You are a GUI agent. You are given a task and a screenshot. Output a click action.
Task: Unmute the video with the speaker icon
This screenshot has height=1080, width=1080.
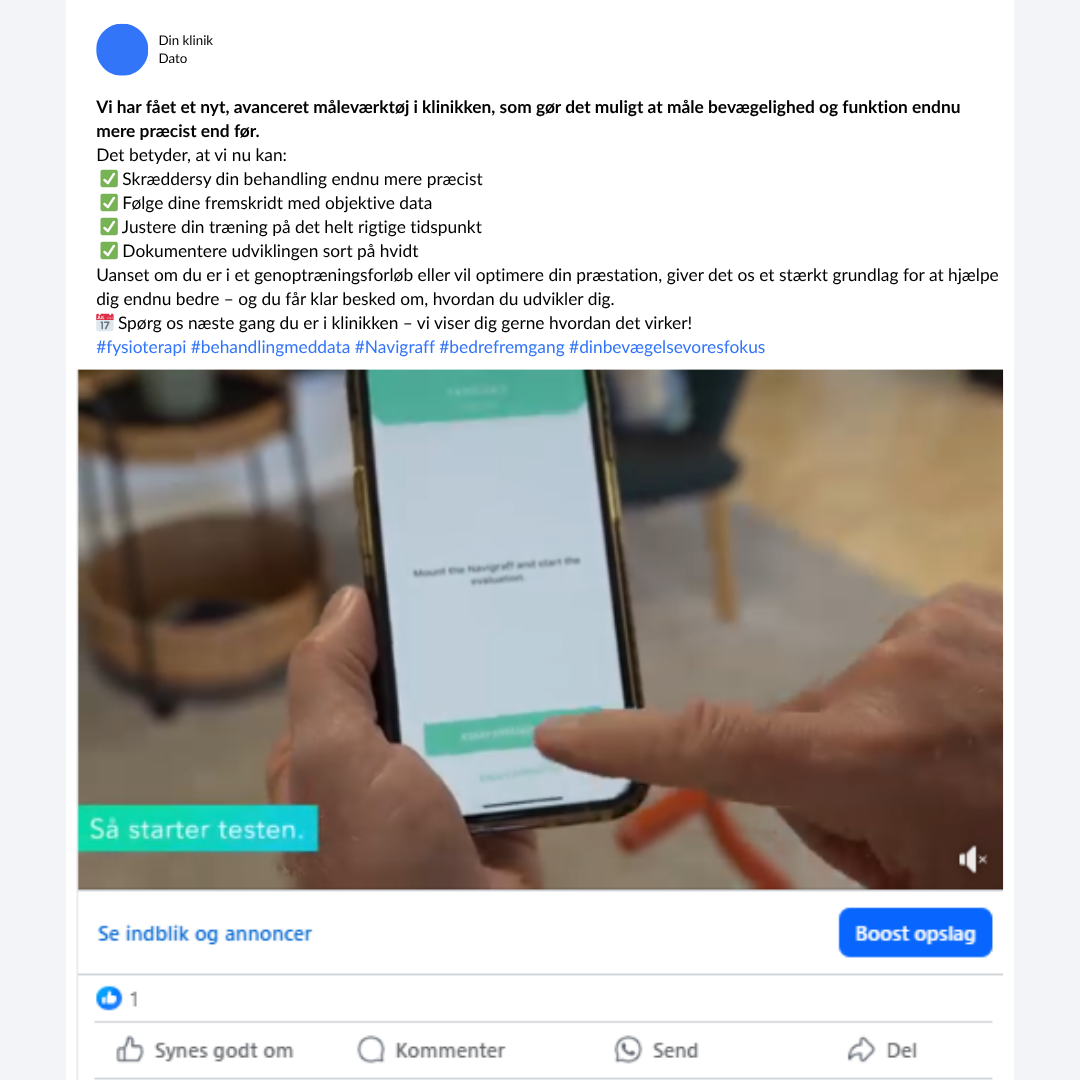973,859
